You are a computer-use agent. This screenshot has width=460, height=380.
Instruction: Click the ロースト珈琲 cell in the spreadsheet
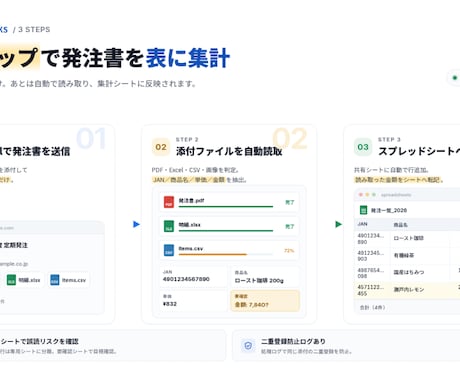pyautogui.click(x=408, y=238)
